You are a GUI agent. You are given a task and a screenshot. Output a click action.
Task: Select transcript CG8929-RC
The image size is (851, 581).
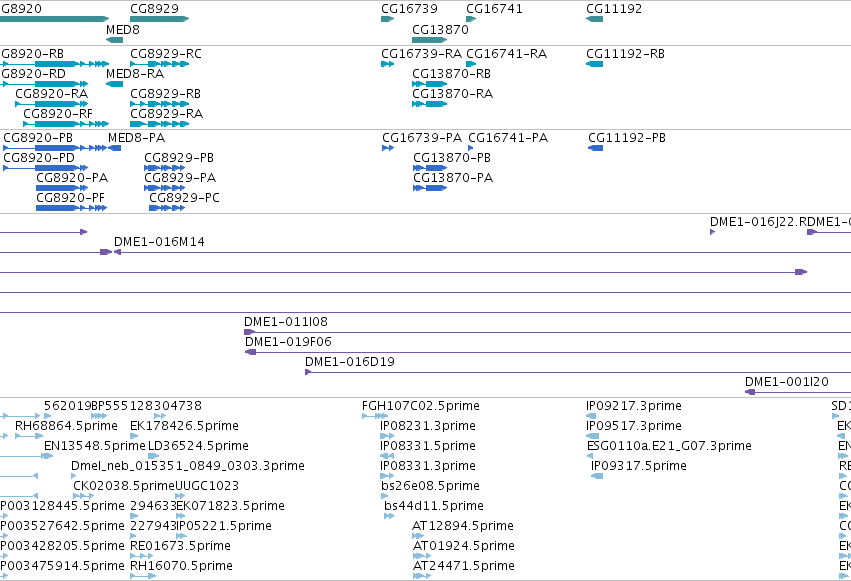(166, 54)
